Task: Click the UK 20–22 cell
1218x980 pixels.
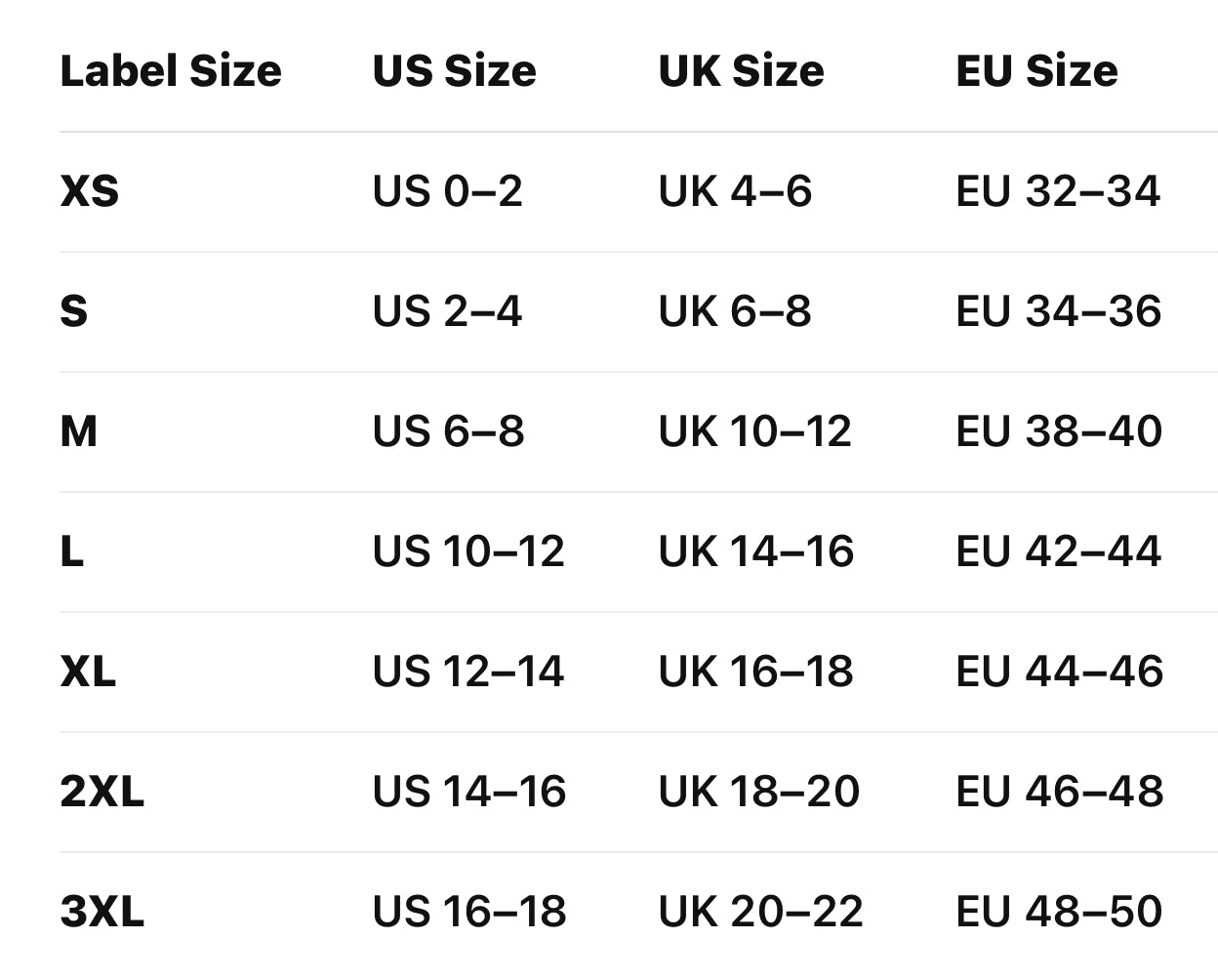Action: pos(760,912)
